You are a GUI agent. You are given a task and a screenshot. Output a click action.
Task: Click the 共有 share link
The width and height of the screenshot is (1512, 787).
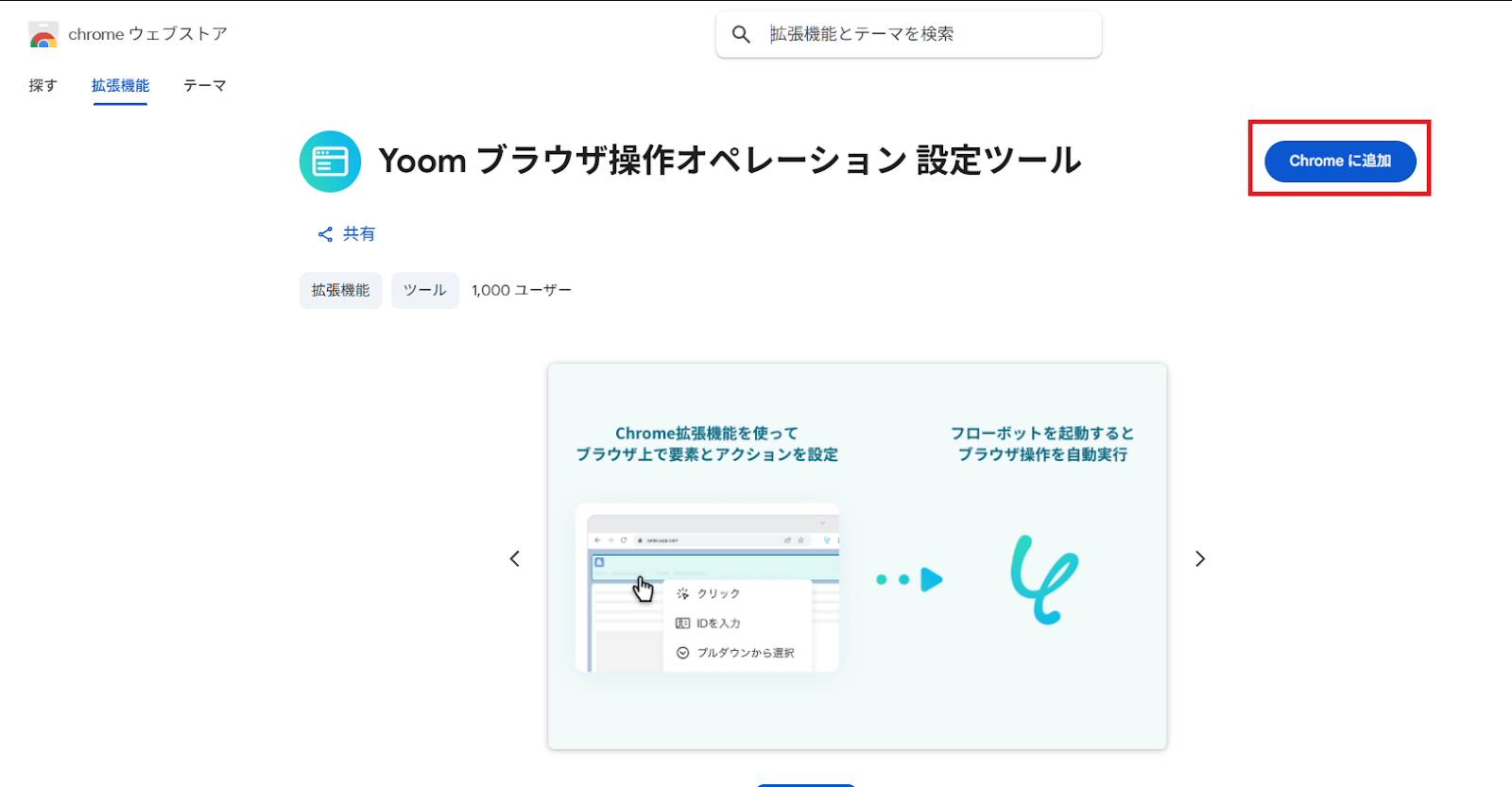346,234
